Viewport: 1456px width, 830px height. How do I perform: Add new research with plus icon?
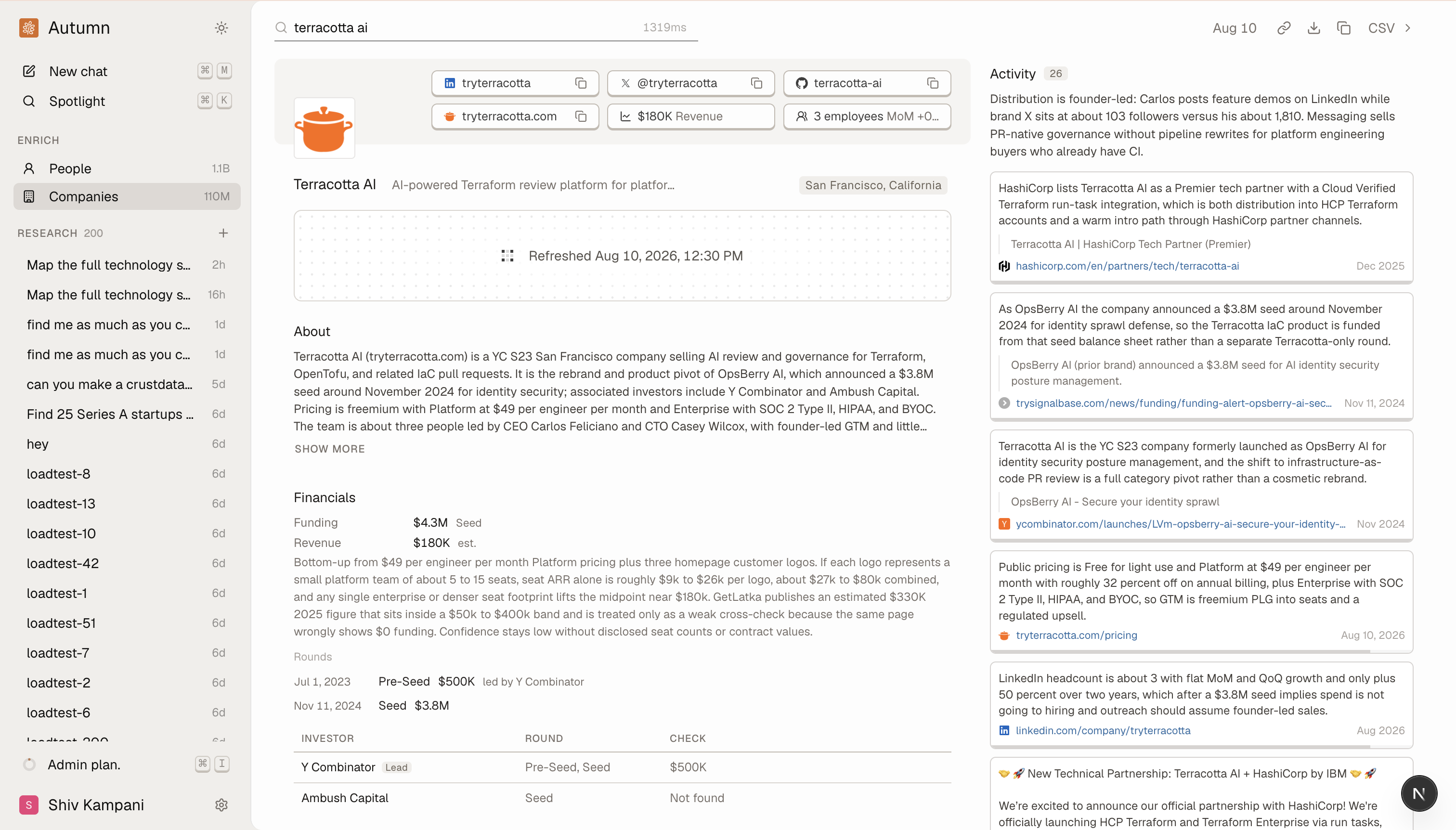tap(223, 233)
